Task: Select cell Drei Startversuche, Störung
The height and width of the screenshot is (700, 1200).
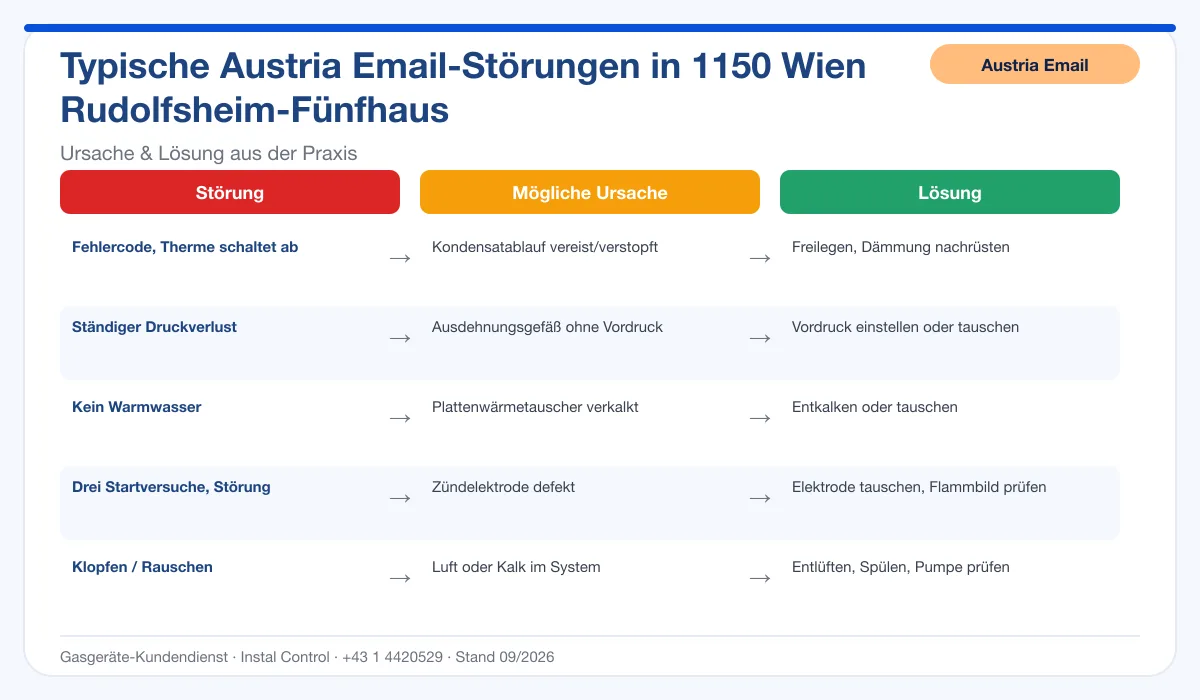Action: (171, 487)
